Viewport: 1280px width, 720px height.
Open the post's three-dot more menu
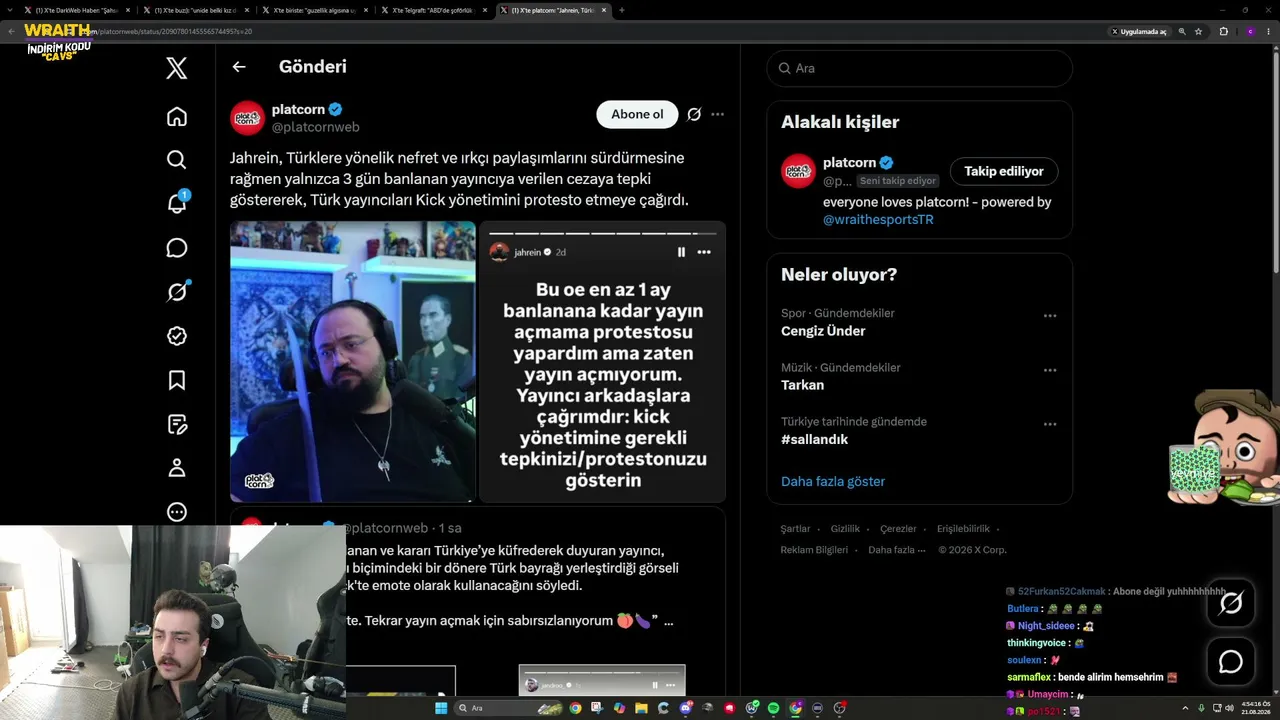pos(717,114)
